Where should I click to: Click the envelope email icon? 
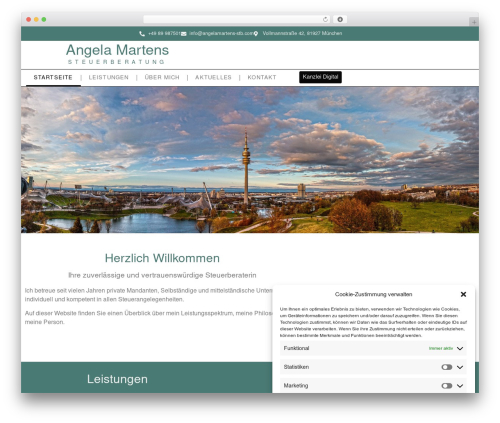184,34
